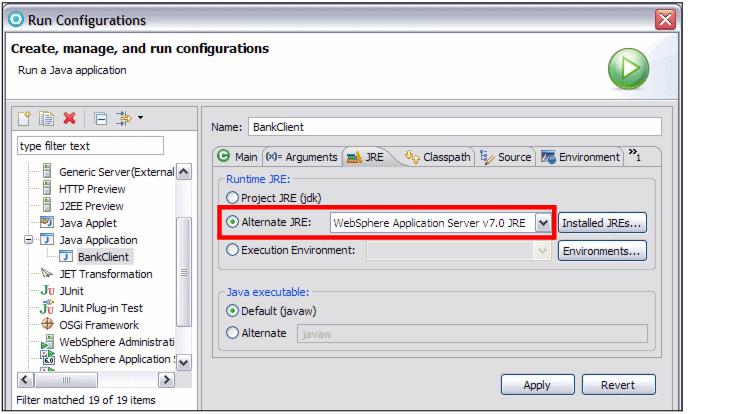Viewport: 741px width, 414px height.
Task: Open the Classpath tab
Action: tap(438, 156)
